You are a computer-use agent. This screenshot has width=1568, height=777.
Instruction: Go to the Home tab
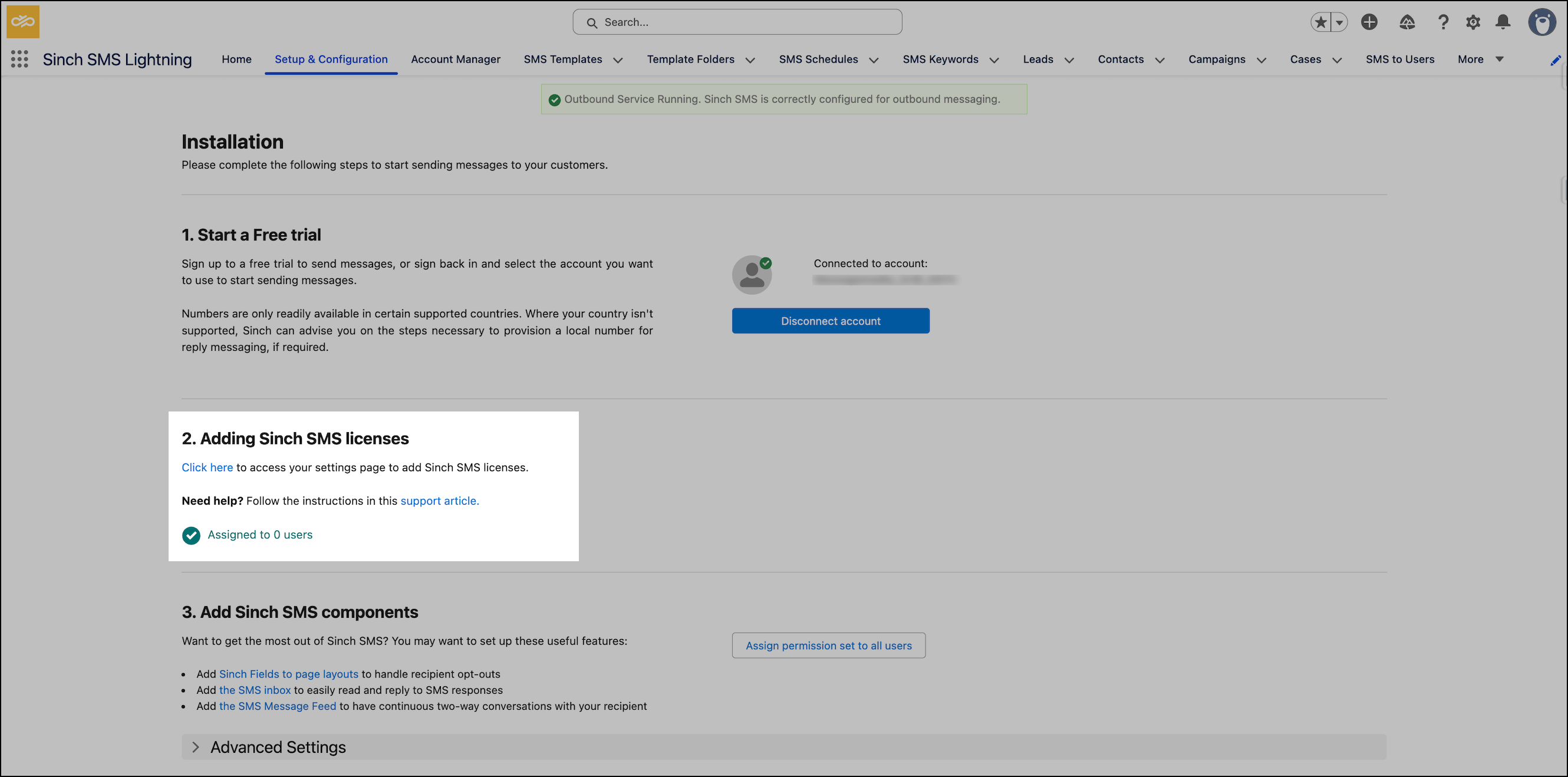pyautogui.click(x=237, y=59)
